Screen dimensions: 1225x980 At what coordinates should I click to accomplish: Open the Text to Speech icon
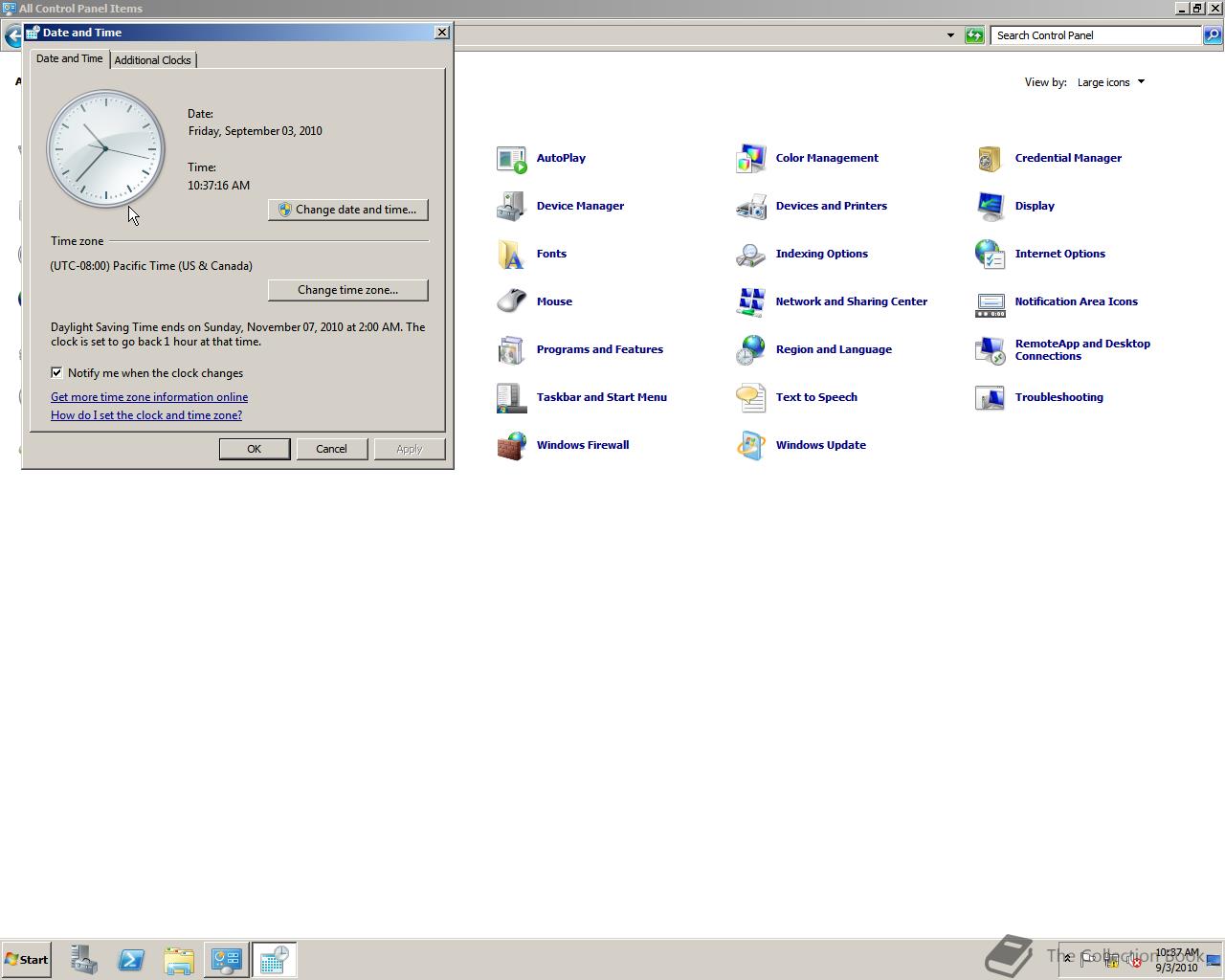(751, 398)
